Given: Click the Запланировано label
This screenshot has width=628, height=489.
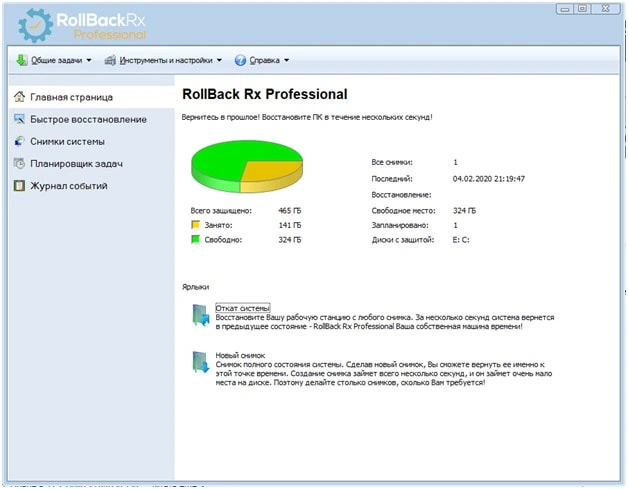Looking at the screenshot, I should point(400,225).
